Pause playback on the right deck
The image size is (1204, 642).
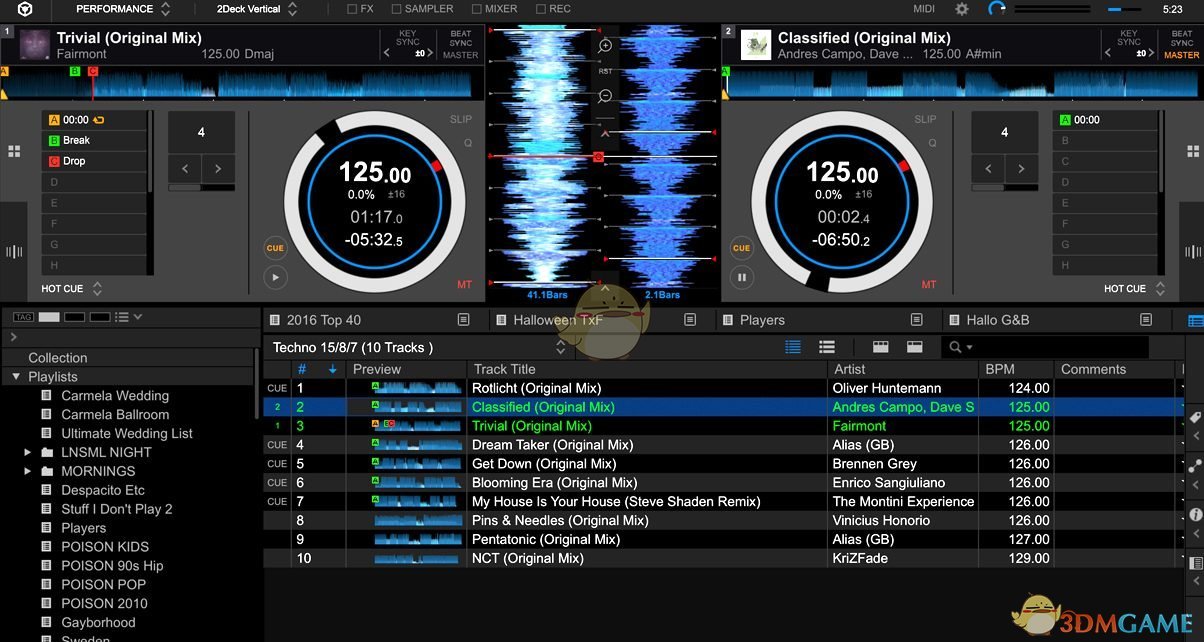click(x=741, y=277)
